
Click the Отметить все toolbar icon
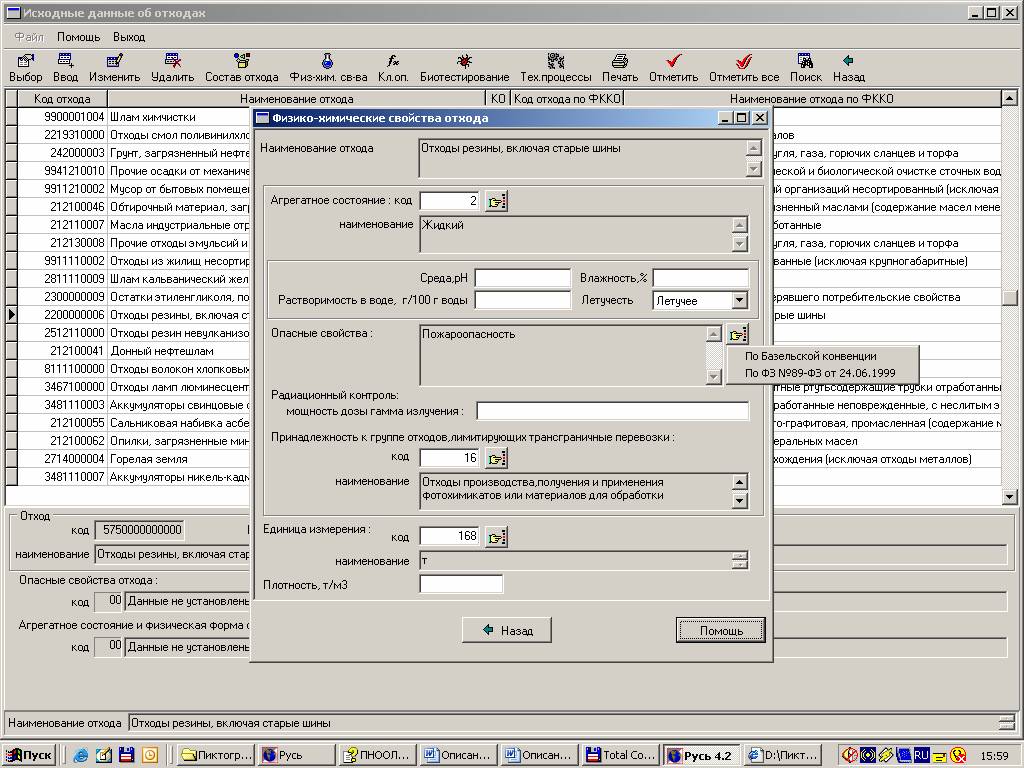pyautogui.click(x=744, y=62)
